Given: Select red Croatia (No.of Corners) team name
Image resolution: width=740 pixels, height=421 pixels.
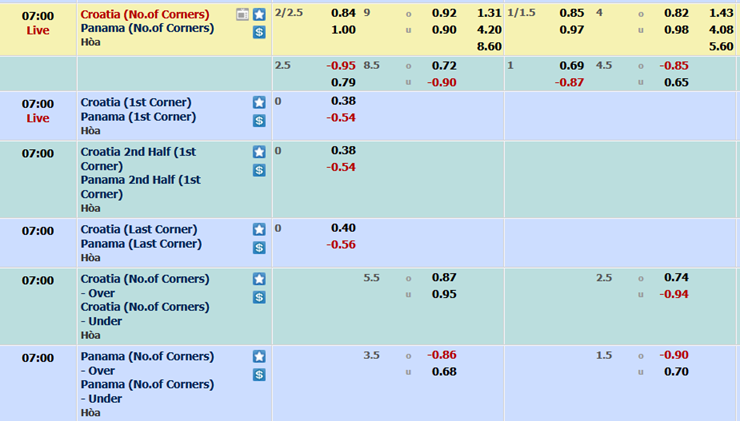Looking at the screenshot, I should [145, 14].
